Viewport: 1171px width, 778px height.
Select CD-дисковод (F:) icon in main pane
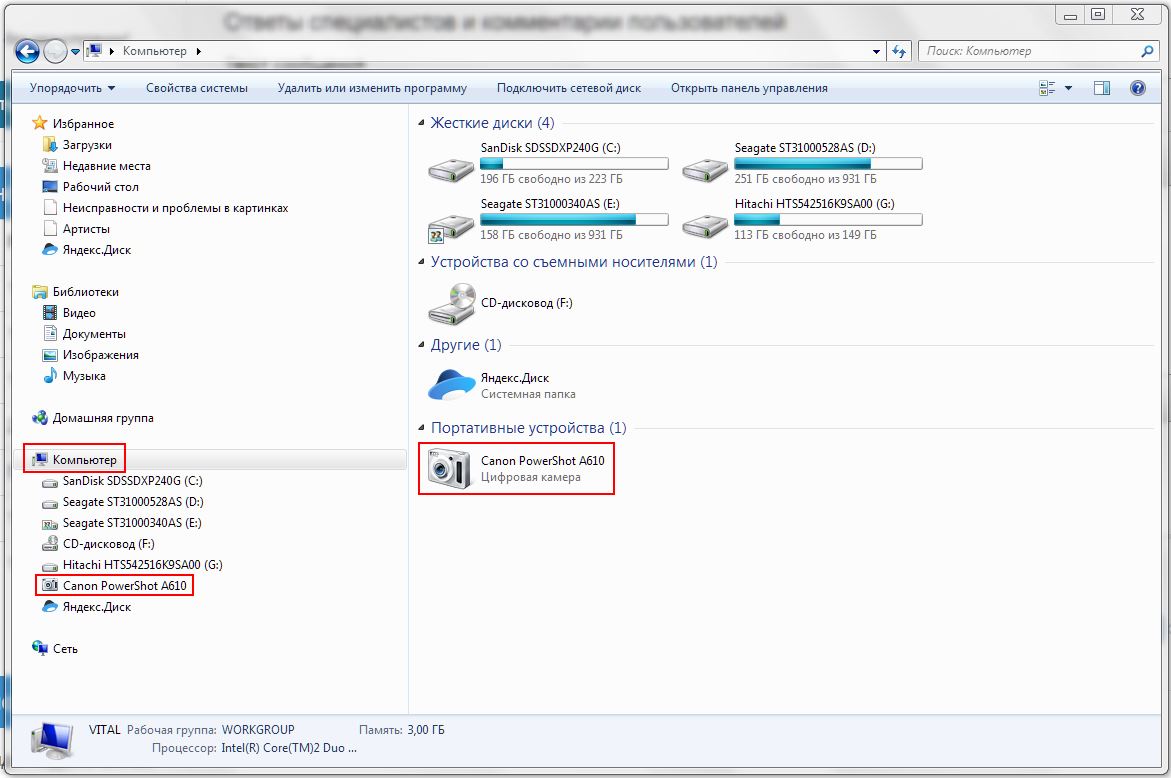(452, 303)
